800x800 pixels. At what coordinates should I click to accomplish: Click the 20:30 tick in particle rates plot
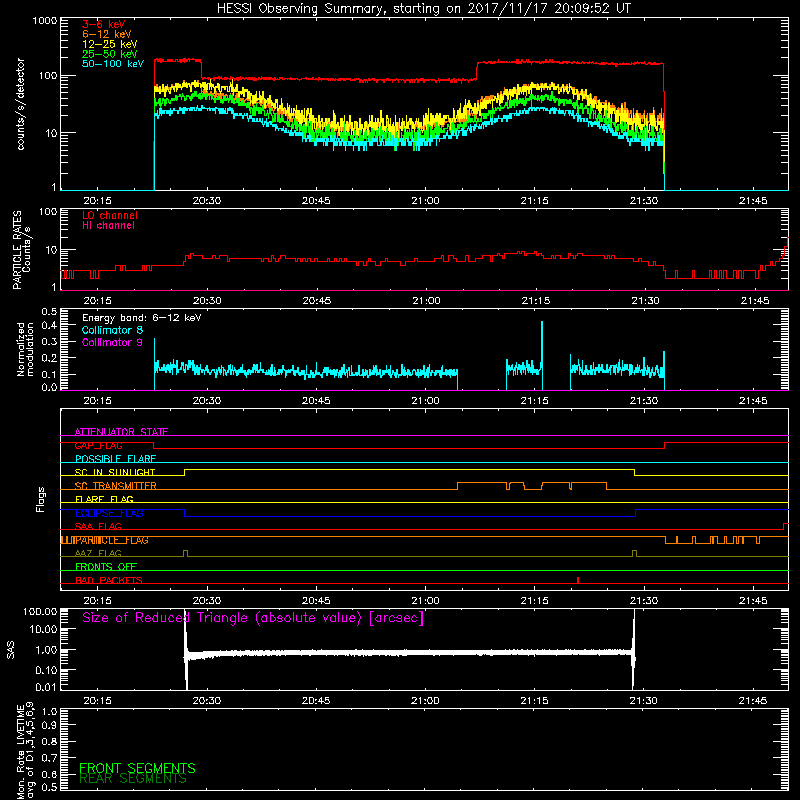(207, 301)
